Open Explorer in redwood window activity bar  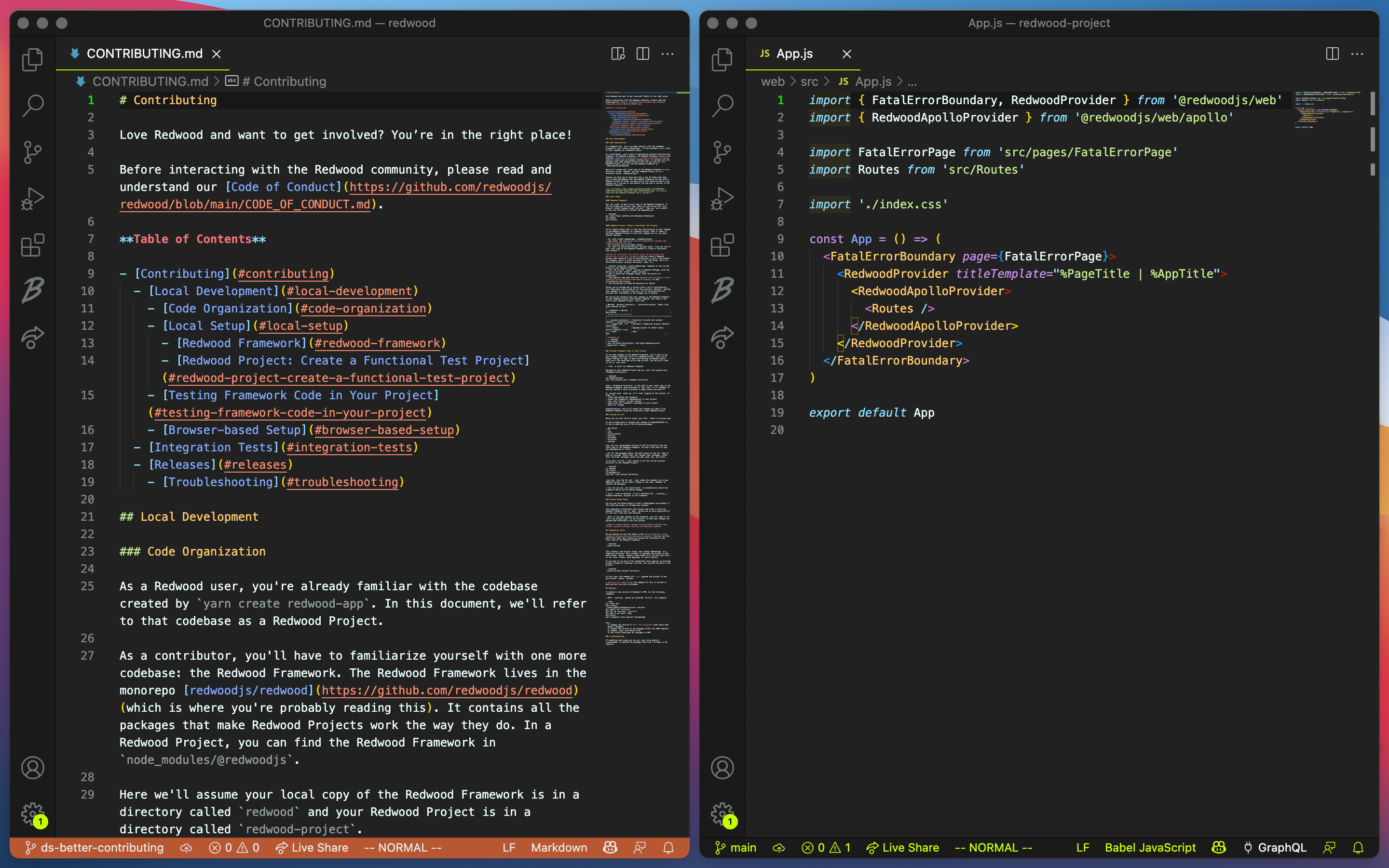33,60
